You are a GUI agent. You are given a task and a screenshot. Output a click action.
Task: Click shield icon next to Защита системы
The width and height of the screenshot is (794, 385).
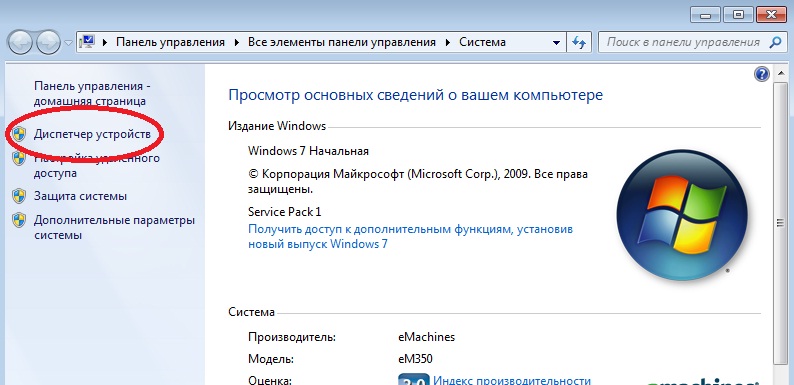pyautogui.click(x=19, y=196)
